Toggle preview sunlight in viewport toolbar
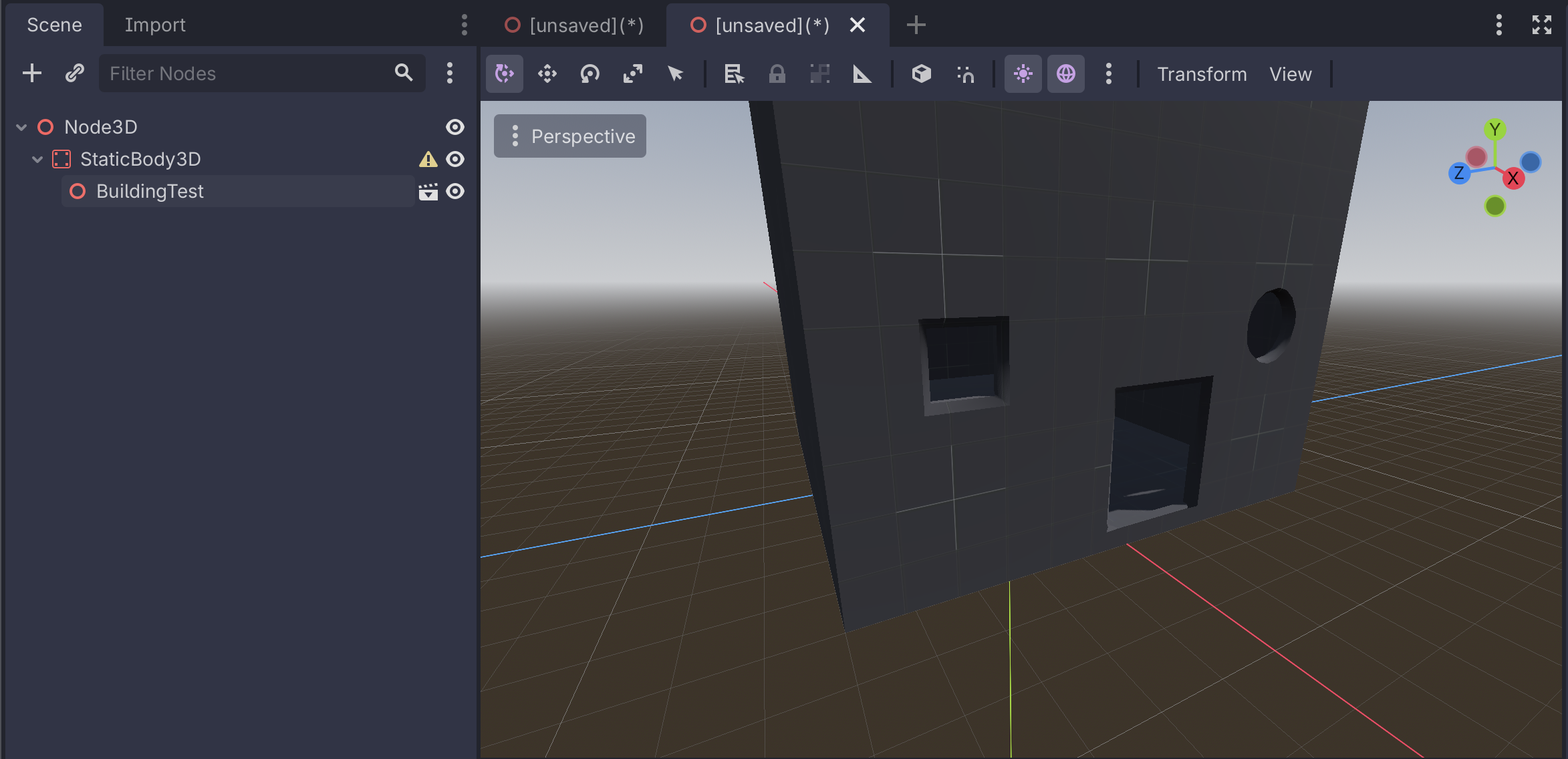Screen dimensions: 1568x759 click(1023, 73)
